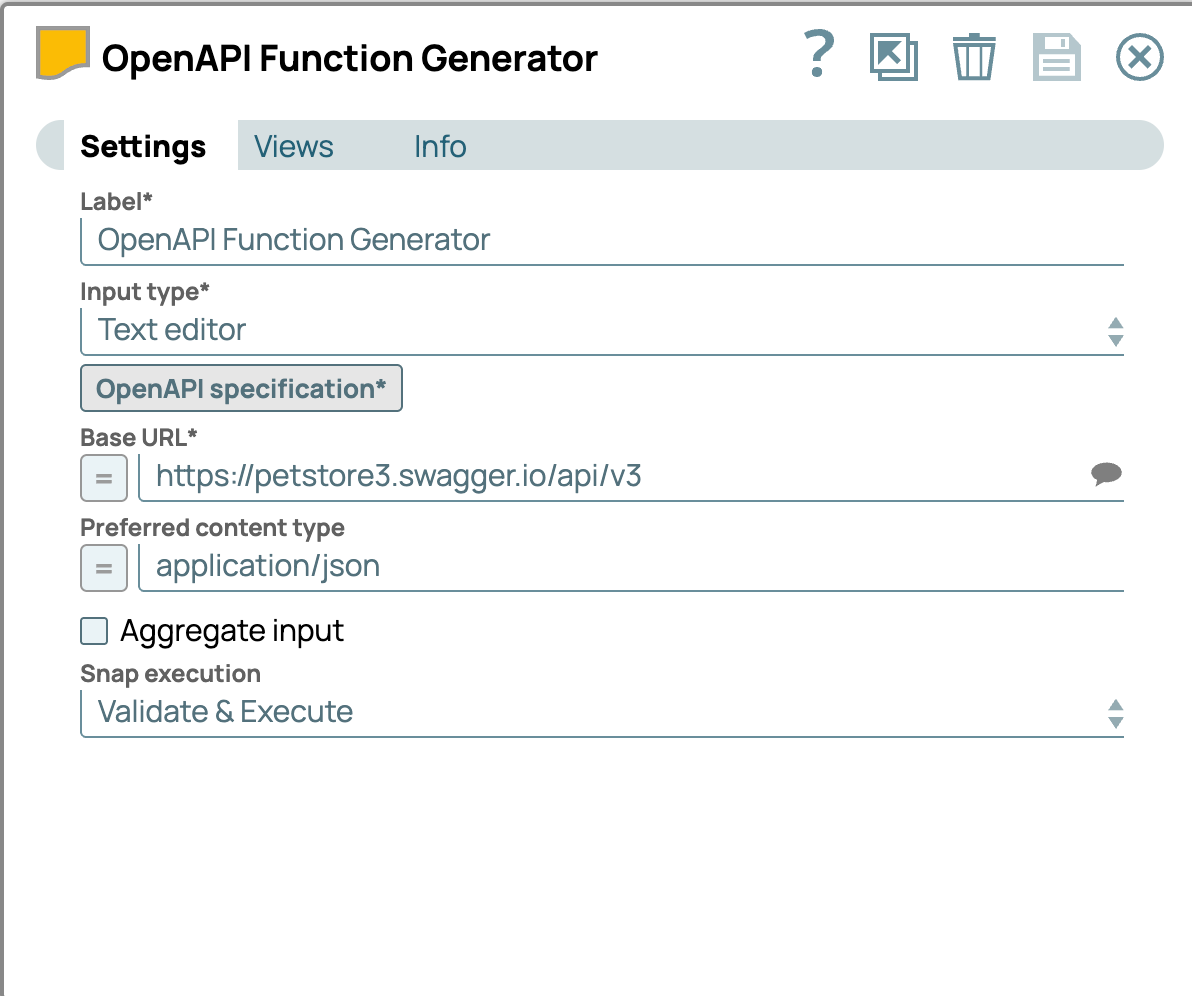Viewport: 1192px width, 996px height.
Task: Expand the Snap execution dropdown
Action: (600, 712)
